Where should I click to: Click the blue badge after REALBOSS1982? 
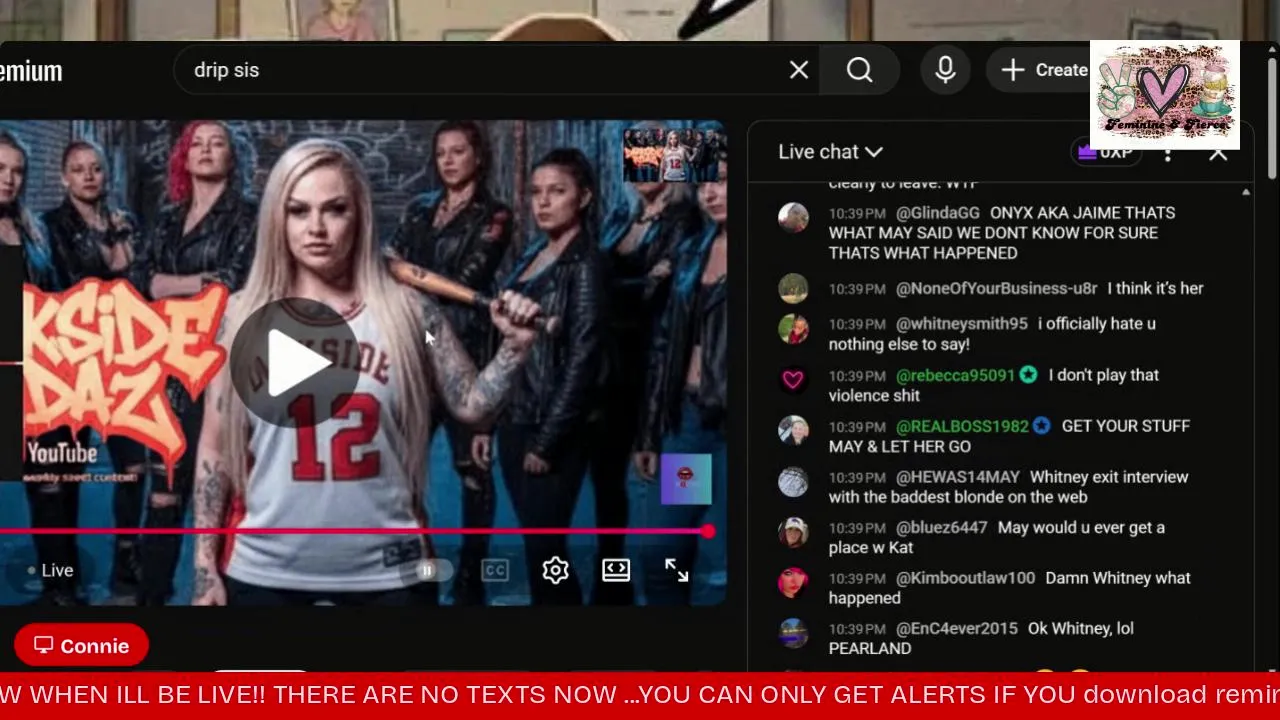point(1041,426)
